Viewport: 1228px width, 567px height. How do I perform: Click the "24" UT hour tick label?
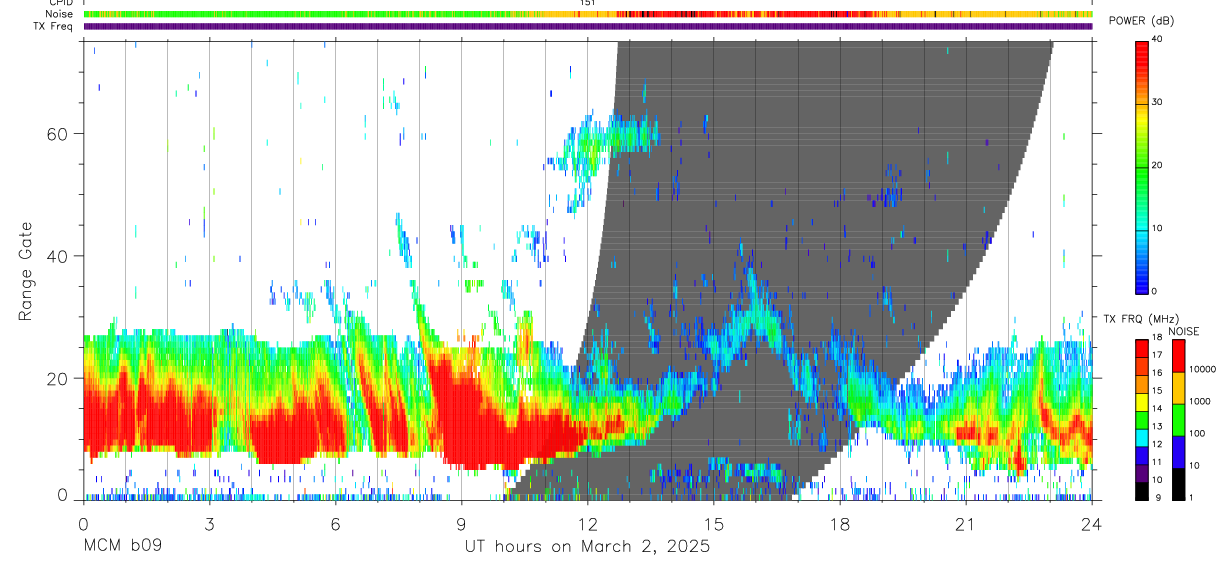[x=1092, y=524]
